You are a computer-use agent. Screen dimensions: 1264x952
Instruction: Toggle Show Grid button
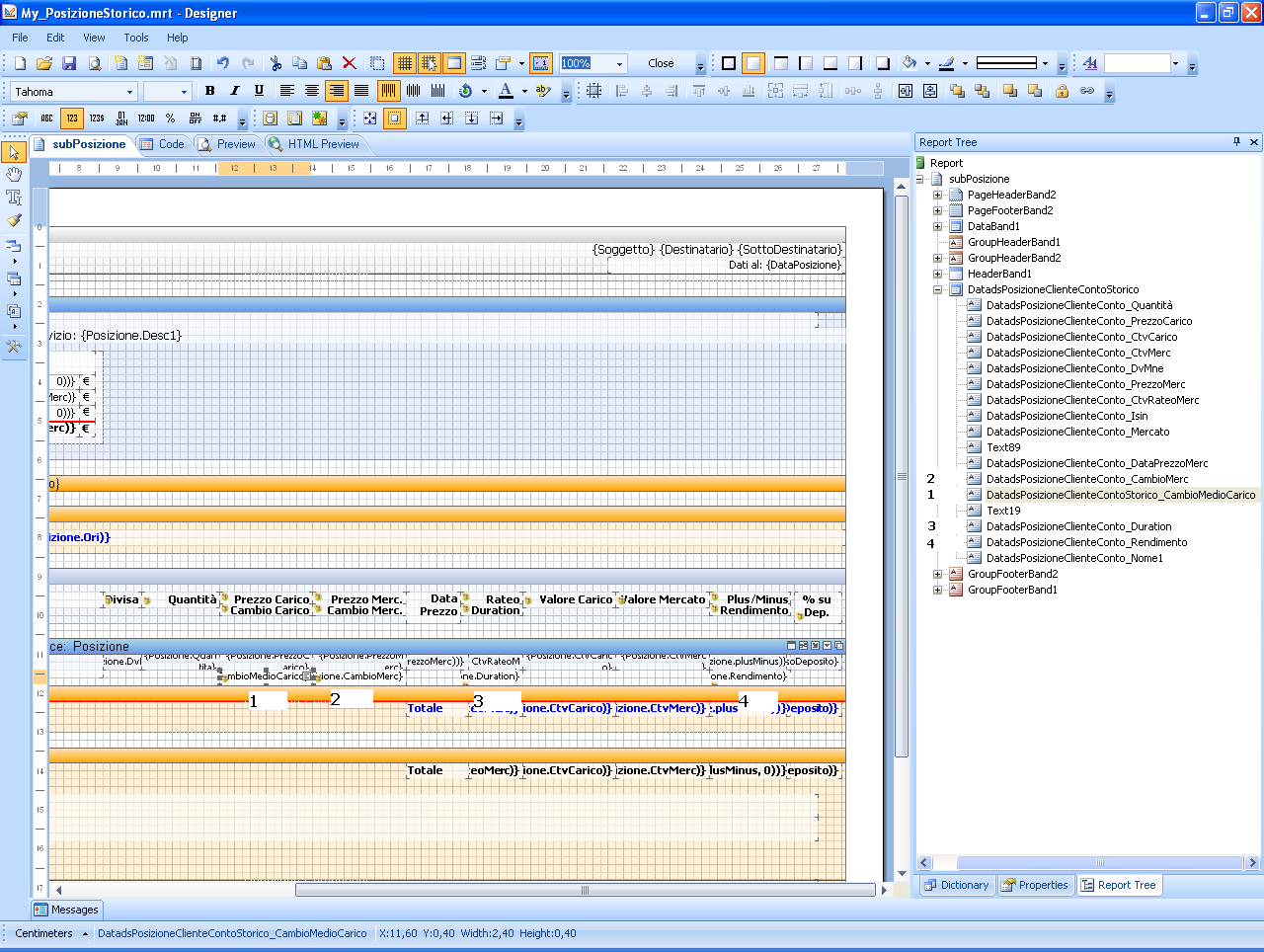(x=405, y=63)
